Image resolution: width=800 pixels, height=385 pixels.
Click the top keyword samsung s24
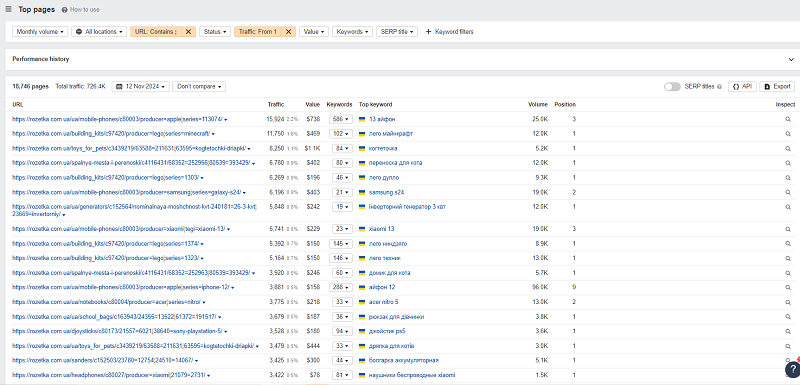pos(387,193)
